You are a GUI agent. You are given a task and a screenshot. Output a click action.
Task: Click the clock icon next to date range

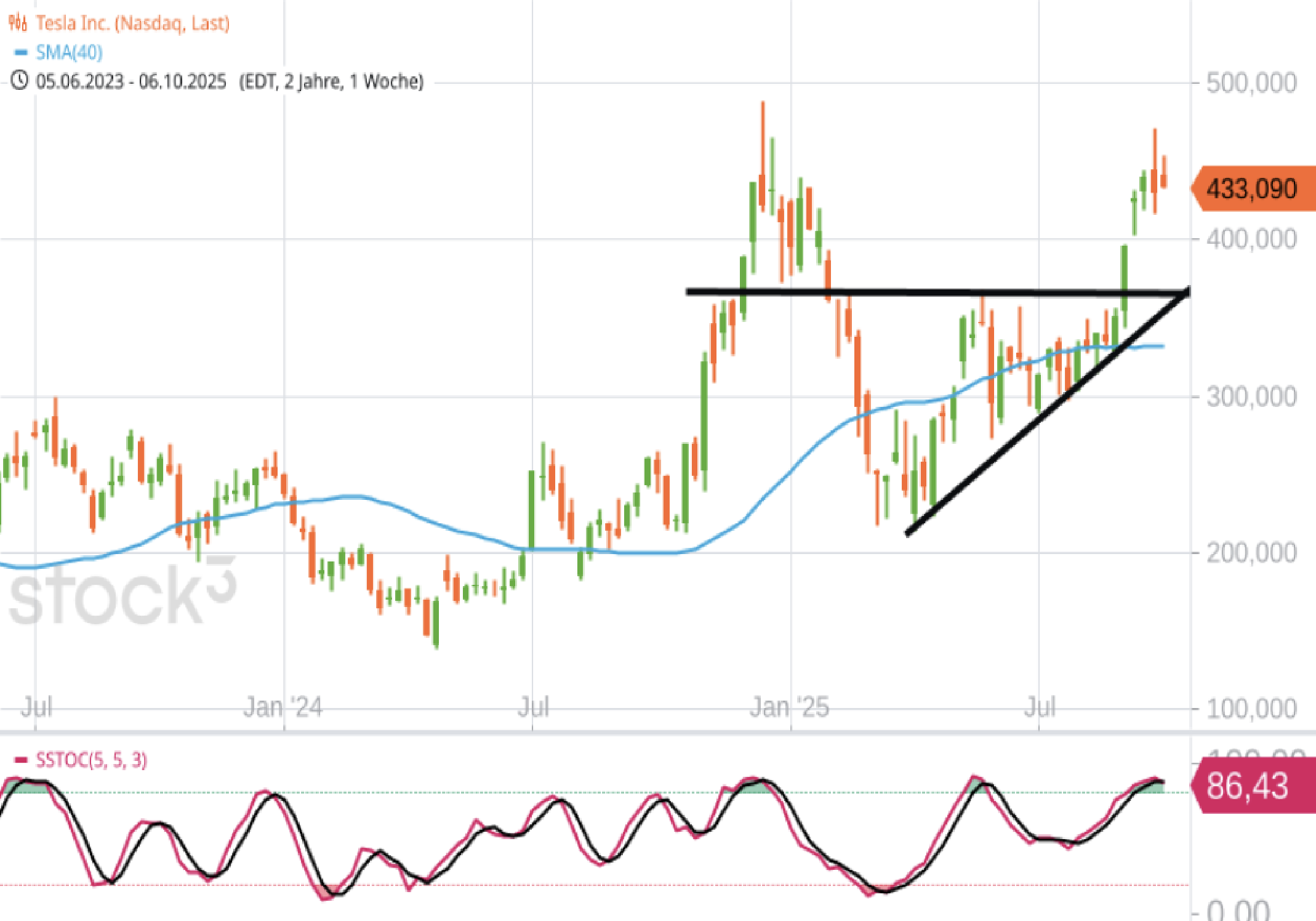(x=19, y=81)
